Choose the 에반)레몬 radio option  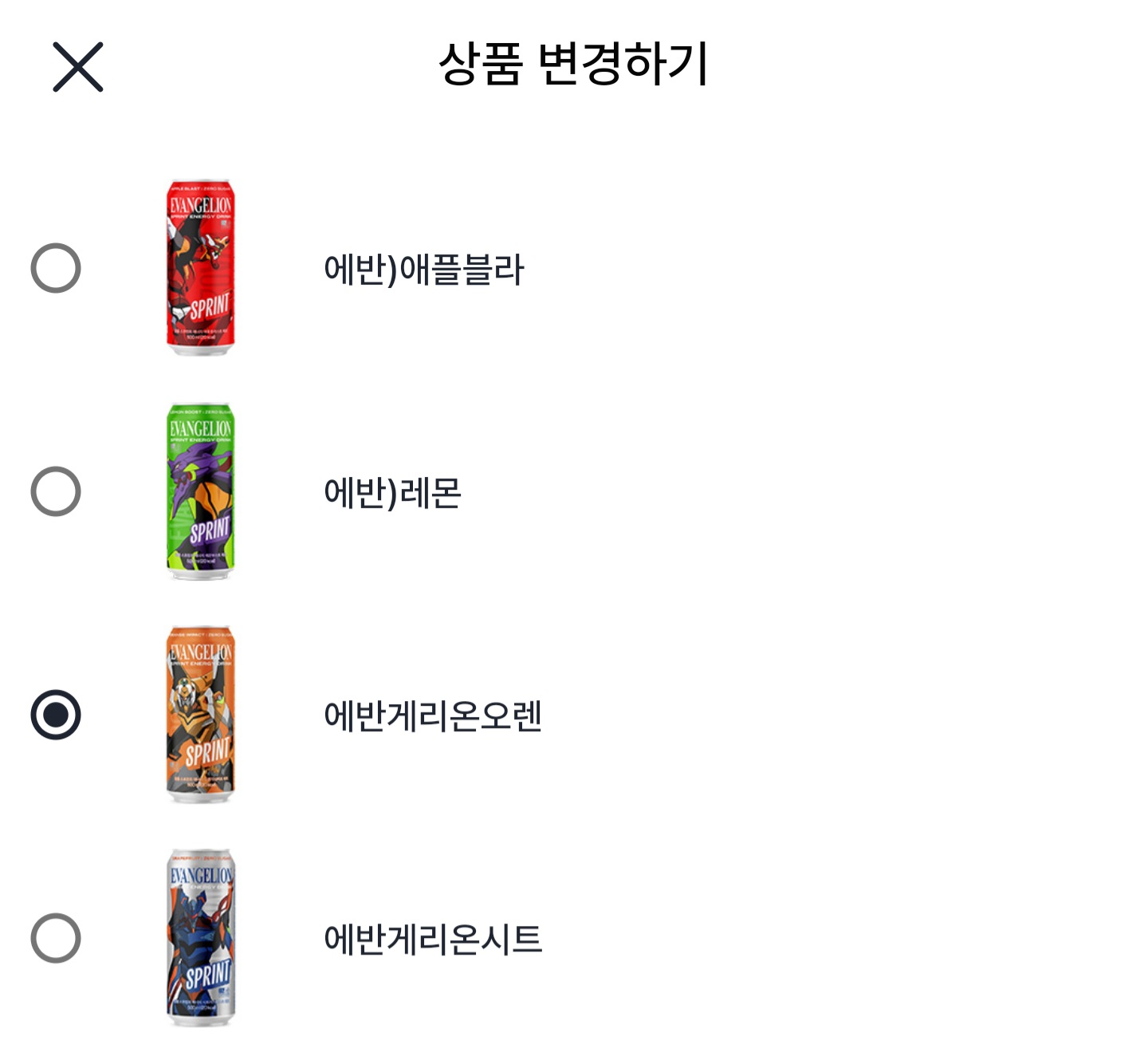pos(56,491)
